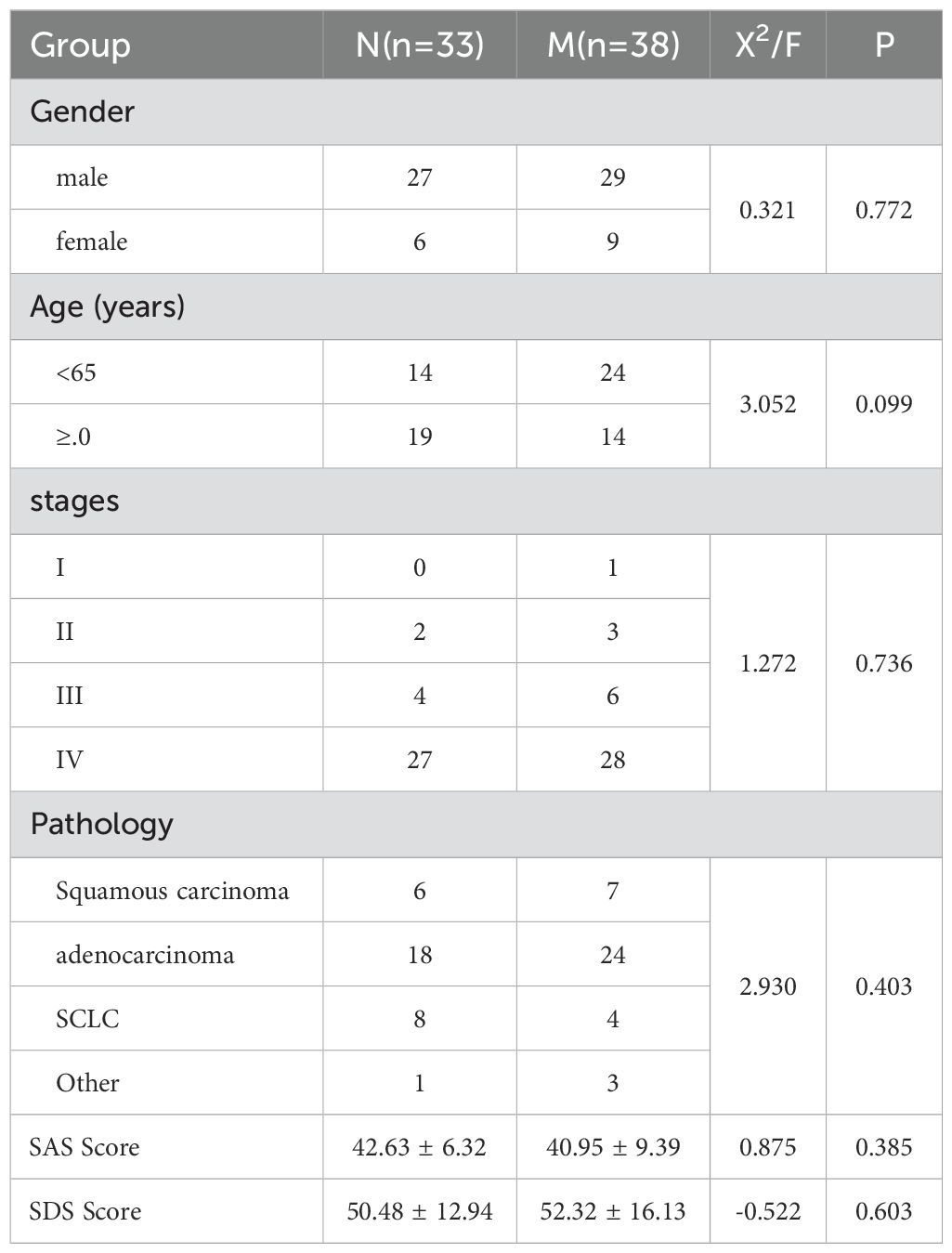Click the Age (years) section row

pyautogui.click(x=107, y=307)
